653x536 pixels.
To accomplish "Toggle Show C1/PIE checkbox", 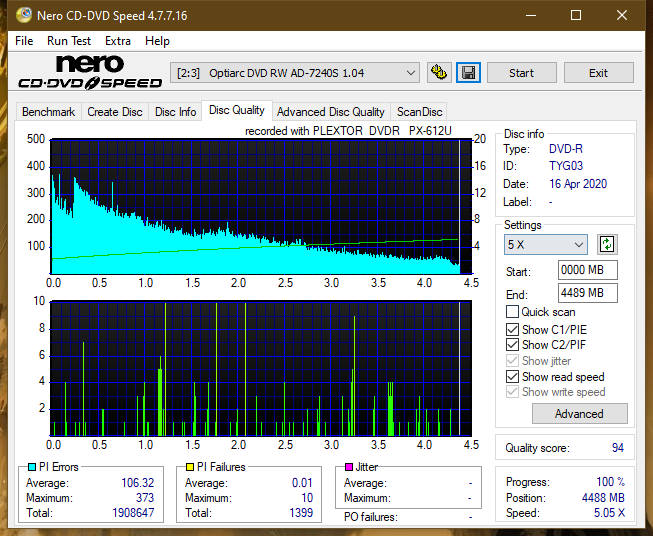I will click(x=512, y=329).
